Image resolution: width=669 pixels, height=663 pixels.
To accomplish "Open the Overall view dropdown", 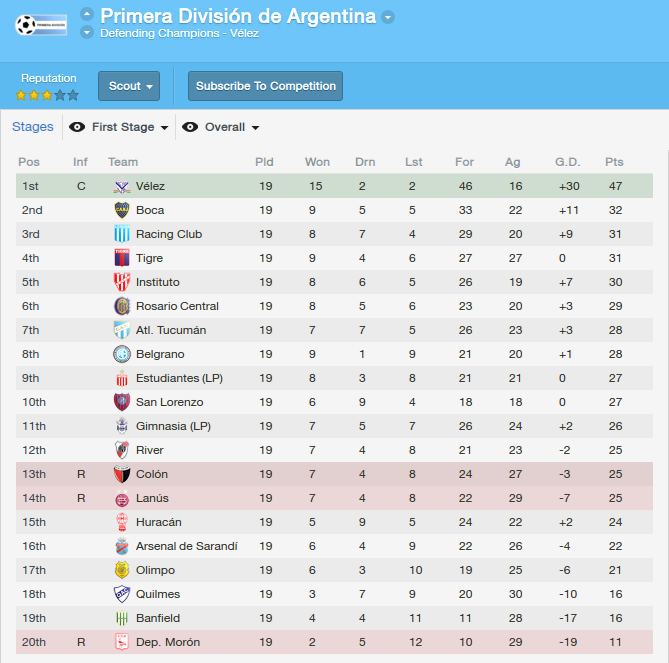I will (232, 127).
